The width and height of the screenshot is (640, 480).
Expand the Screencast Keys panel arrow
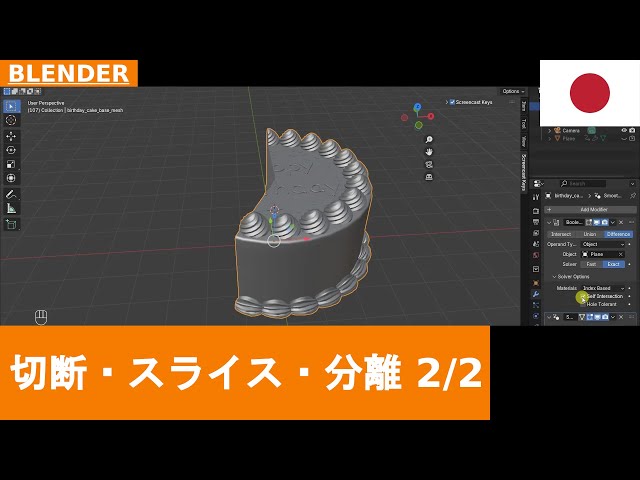tap(447, 102)
